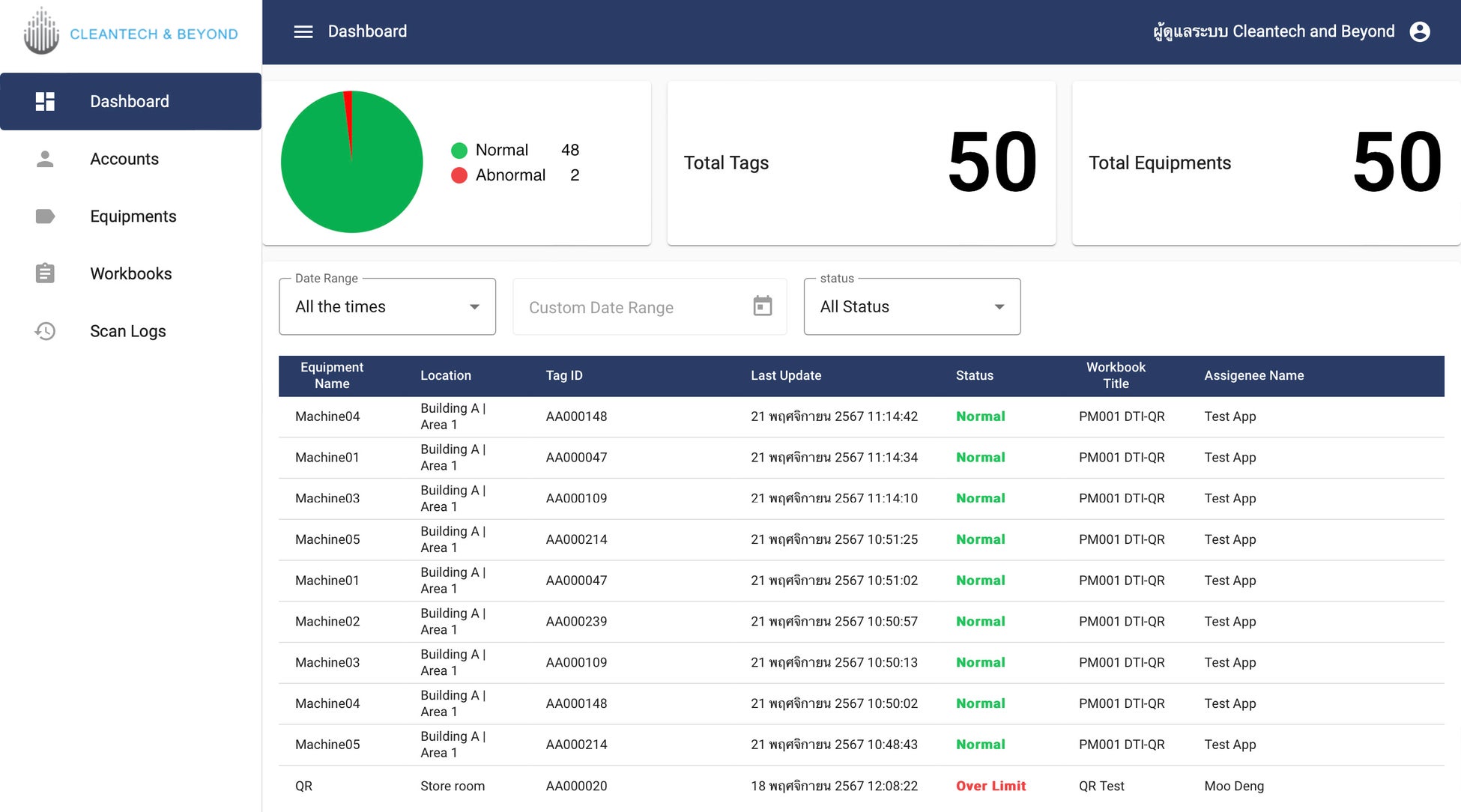This screenshot has width=1461, height=812.
Task: Click the hamburger menu icon
Action: tap(303, 31)
